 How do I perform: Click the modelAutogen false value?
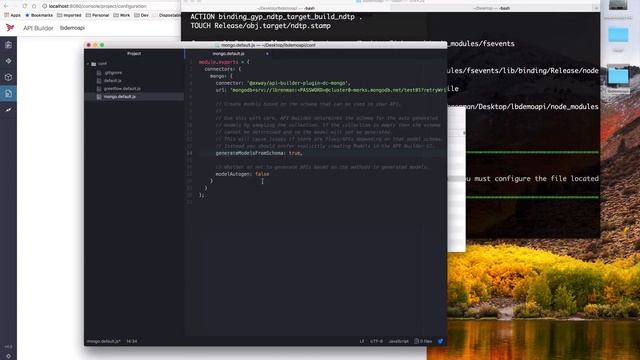(262, 174)
